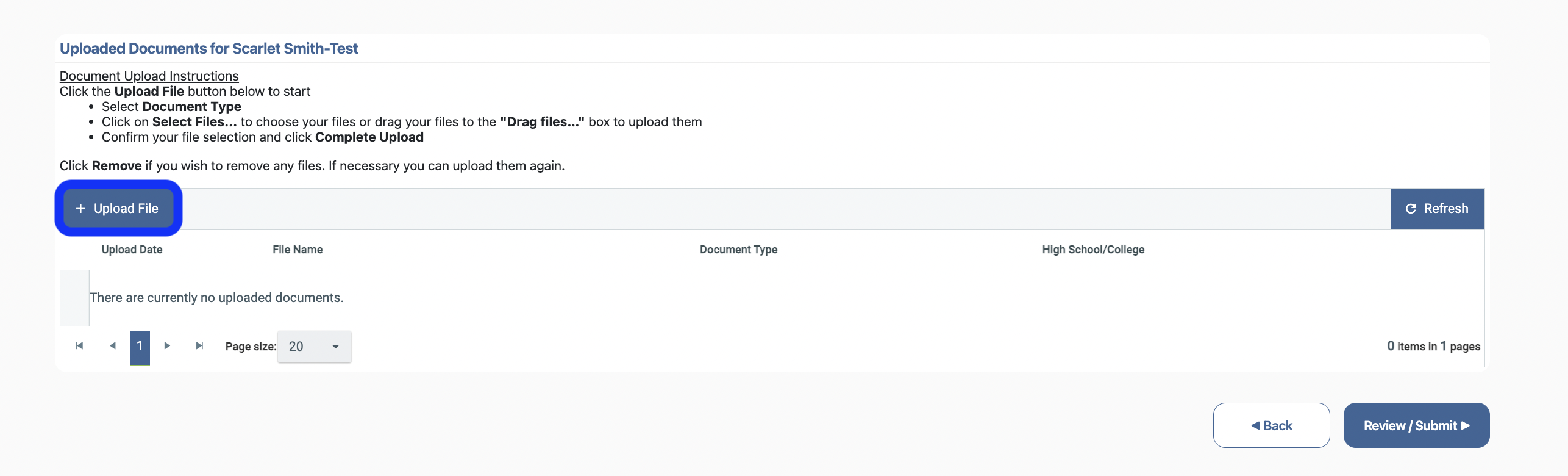Click the gray selector cell of empty row
This screenshot has width=1568, height=476.
[74, 298]
